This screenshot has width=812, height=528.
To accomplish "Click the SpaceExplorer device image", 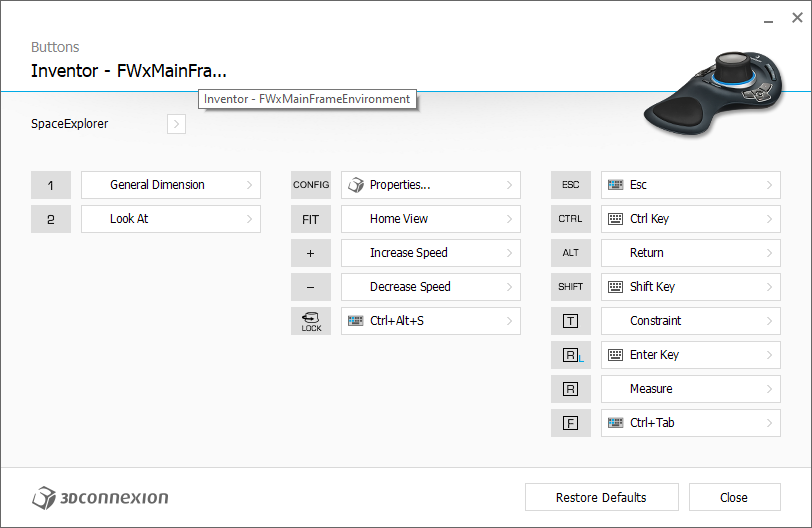I will click(x=714, y=94).
